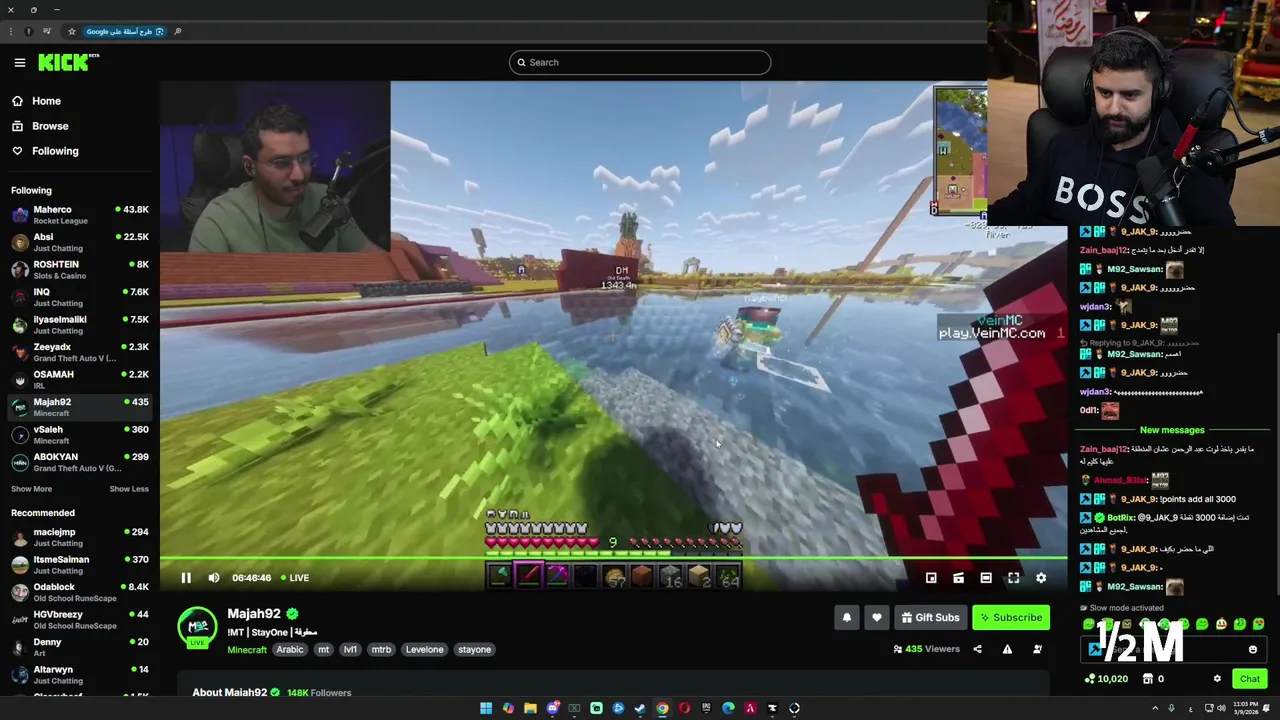
Task: Open vSaleh Minecraft channel
Action: click(x=80, y=435)
